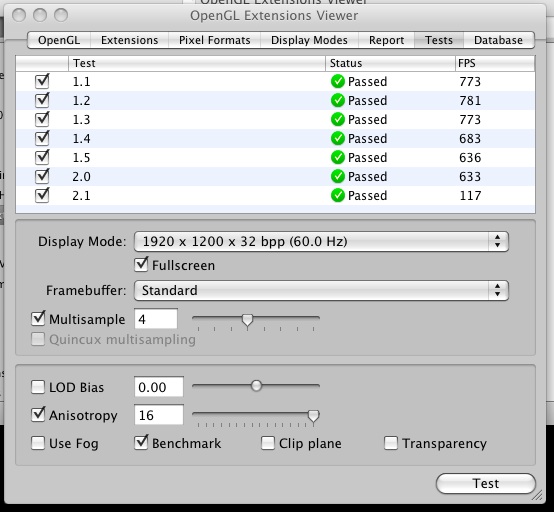Select the FPS value 683
The height and width of the screenshot is (512, 554).
point(470,139)
